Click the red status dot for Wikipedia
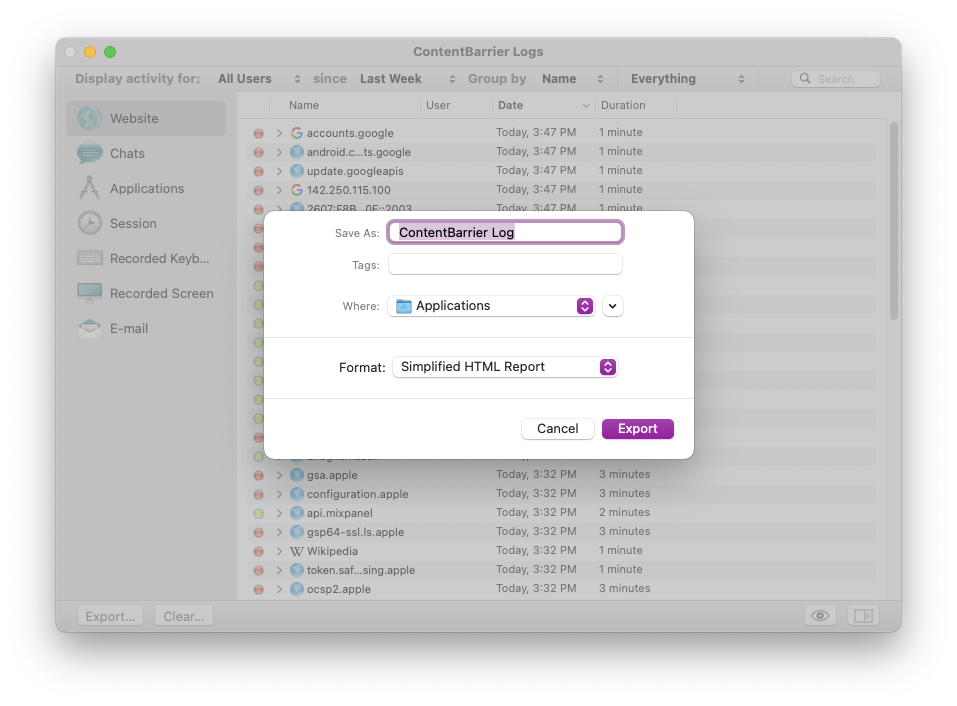This screenshot has width=957, height=706. pyautogui.click(x=259, y=552)
